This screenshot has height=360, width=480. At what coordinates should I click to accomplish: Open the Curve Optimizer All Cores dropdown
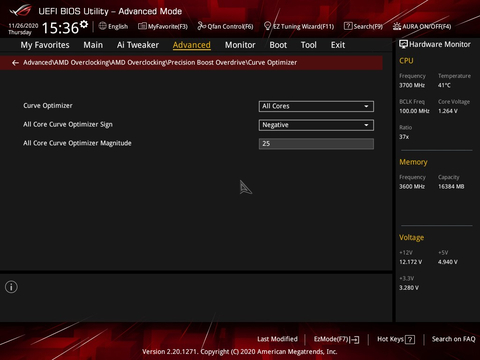click(x=316, y=106)
